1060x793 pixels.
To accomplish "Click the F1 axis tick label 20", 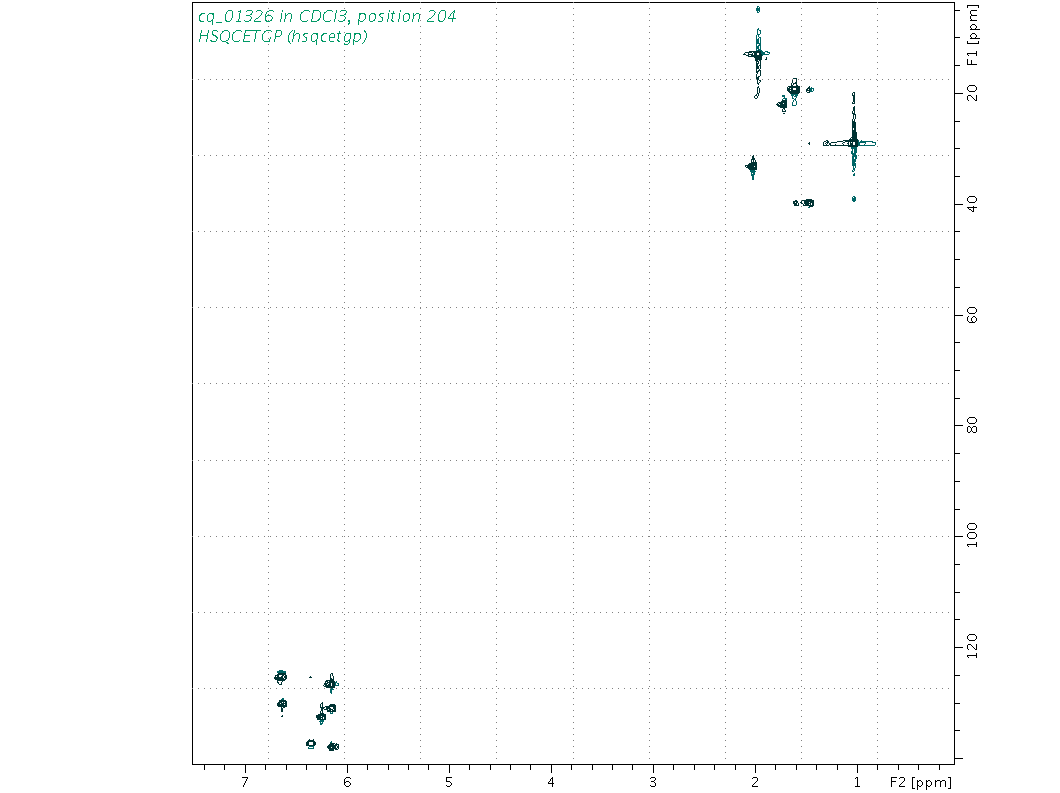I will click(x=973, y=93).
